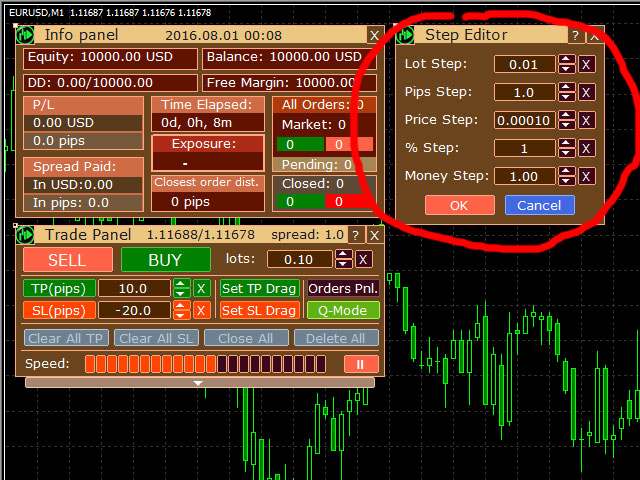Image resolution: width=640 pixels, height=480 pixels.
Task: Adjust SL pips orange spinner arrows
Action: coord(182,311)
